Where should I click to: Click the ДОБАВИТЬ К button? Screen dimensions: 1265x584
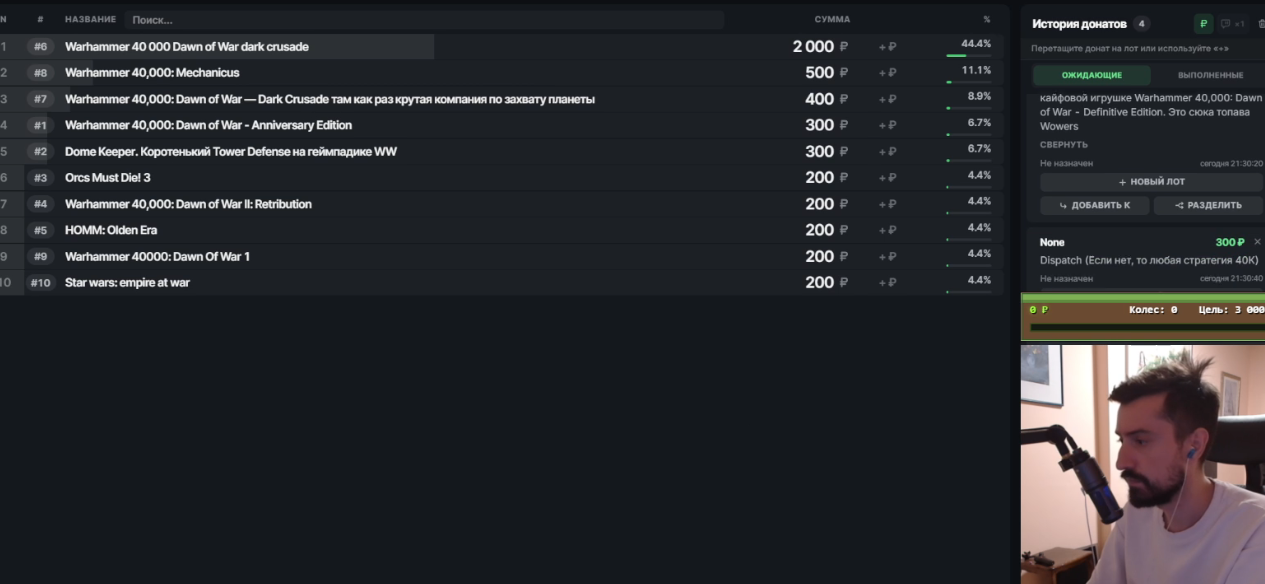pos(1095,205)
